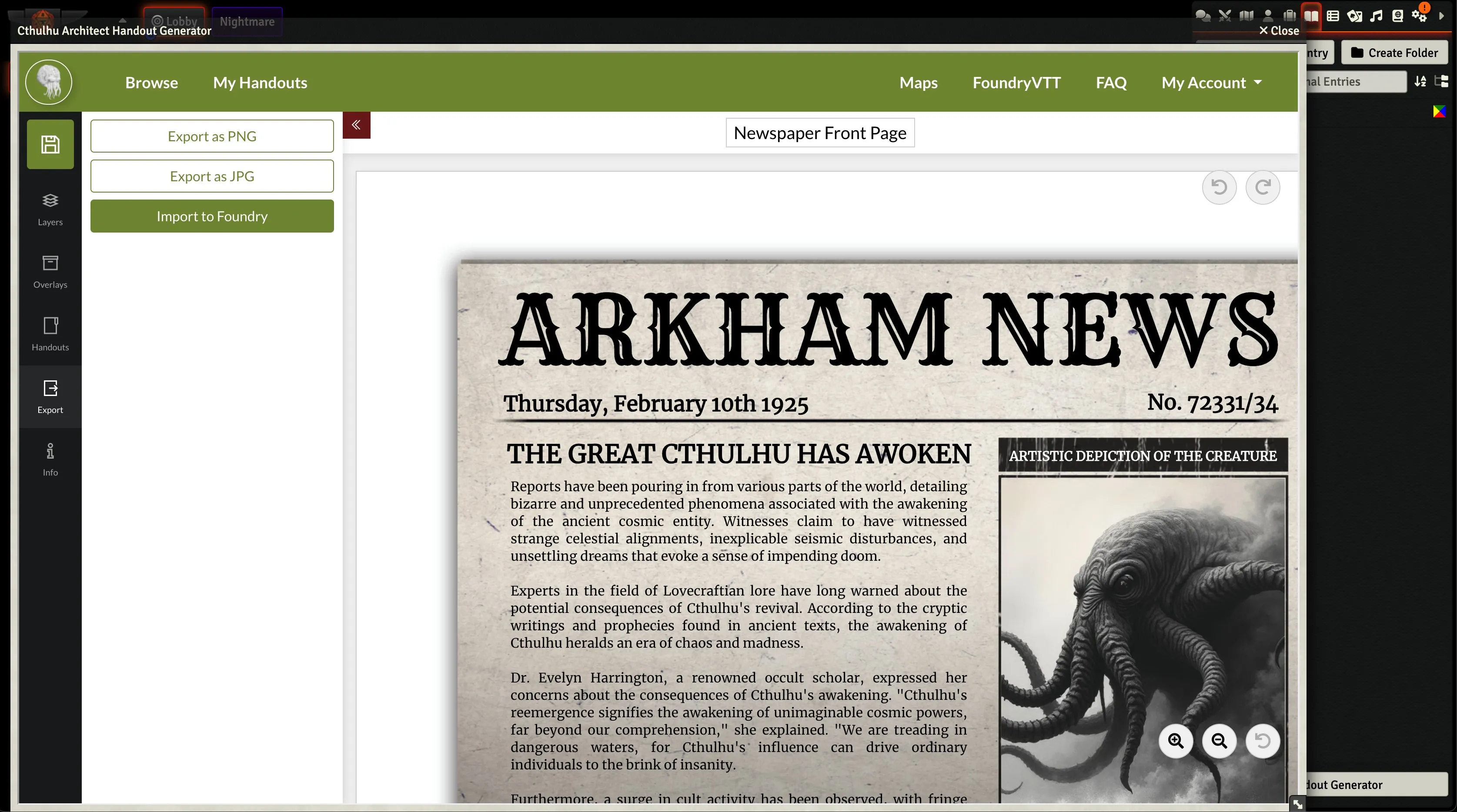Click the THE GREAT CTHULHU HAS AWOKEN headline
This screenshot has width=1457, height=812.
(x=739, y=454)
